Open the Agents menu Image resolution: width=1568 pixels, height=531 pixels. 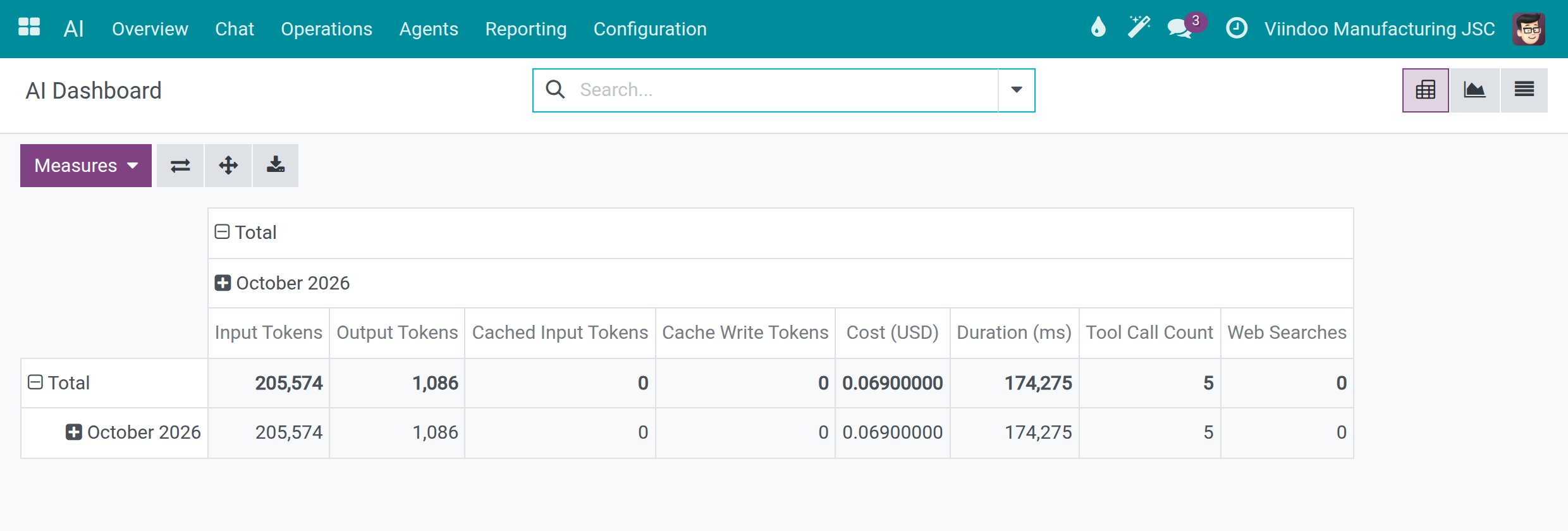tap(429, 29)
